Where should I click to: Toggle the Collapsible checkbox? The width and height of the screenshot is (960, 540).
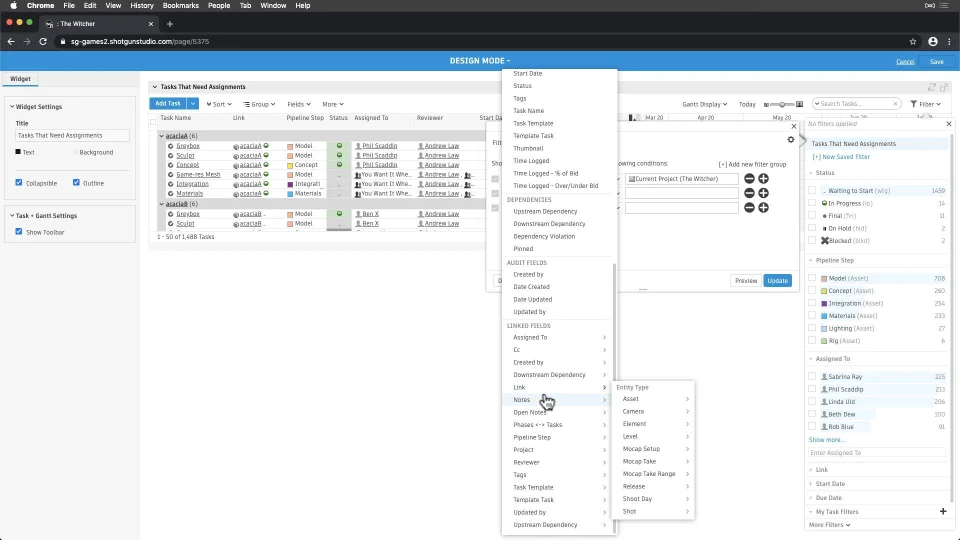18,183
